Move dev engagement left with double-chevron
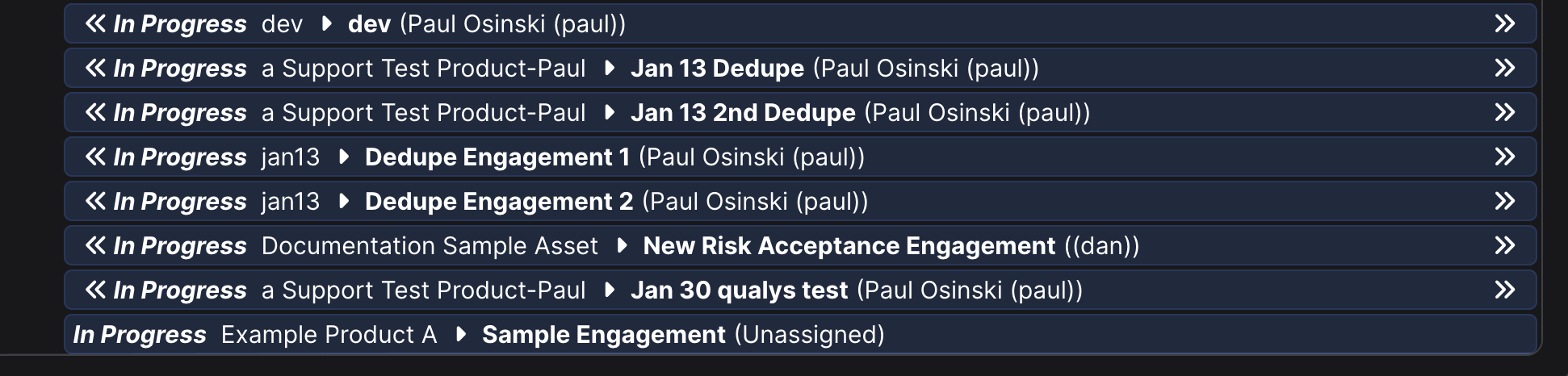This screenshot has width=1568, height=376. pyautogui.click(x=95, y=24)
